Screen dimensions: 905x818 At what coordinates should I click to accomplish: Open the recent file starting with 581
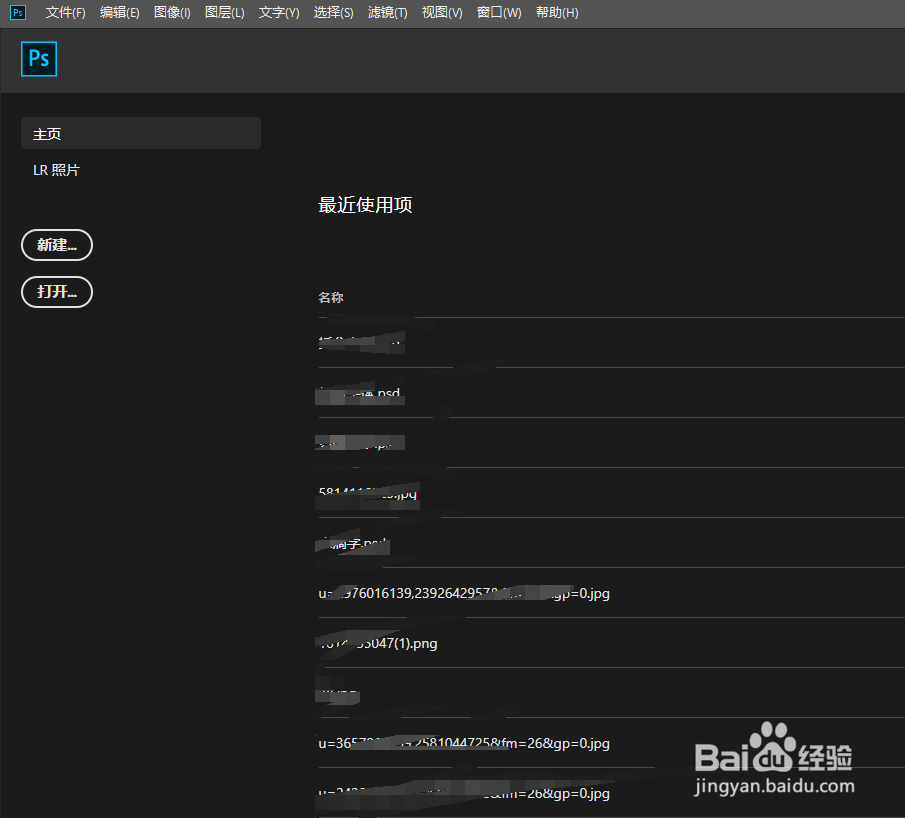[367, 494]
